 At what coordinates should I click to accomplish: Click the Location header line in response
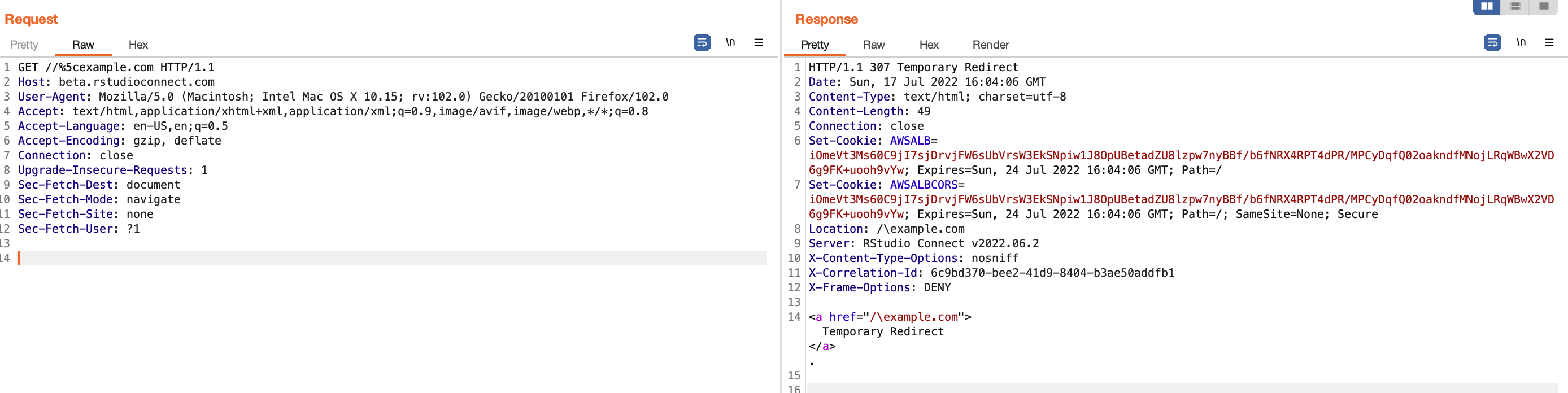coord(886,229)
